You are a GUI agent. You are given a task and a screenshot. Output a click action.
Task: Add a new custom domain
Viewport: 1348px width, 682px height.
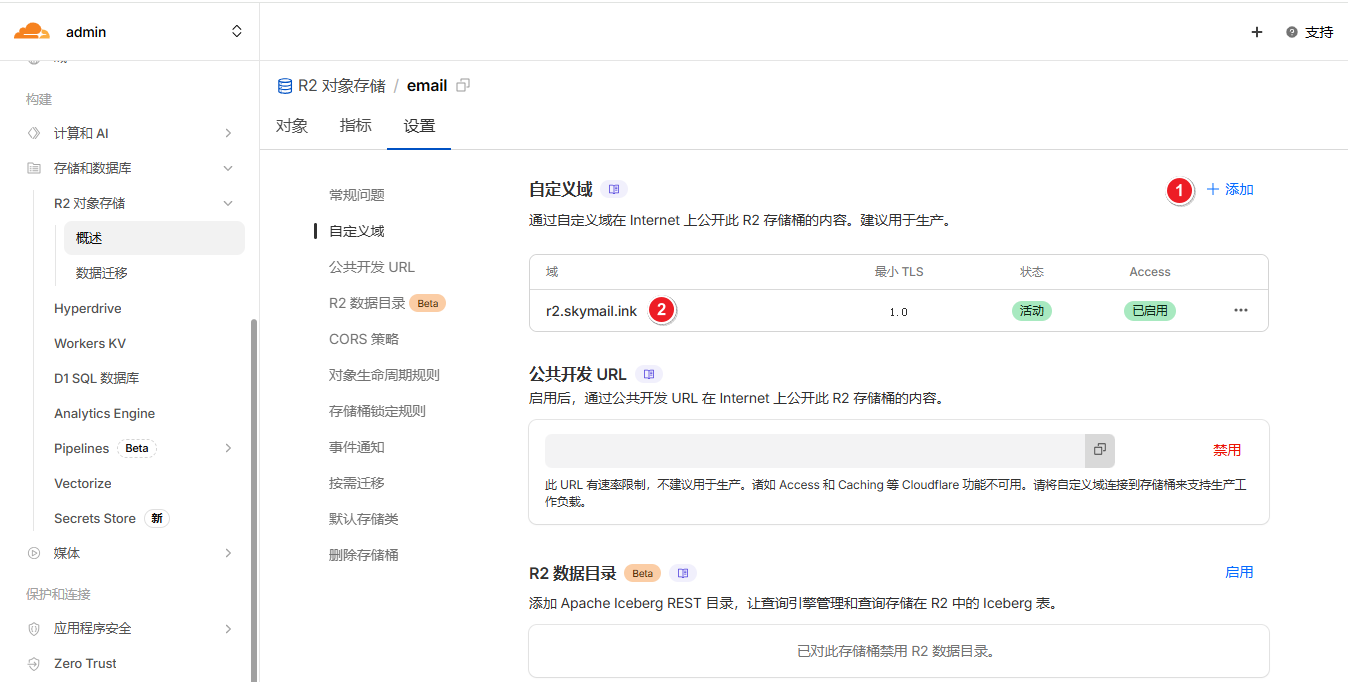pyautogui.click(x=1230, y=189)
